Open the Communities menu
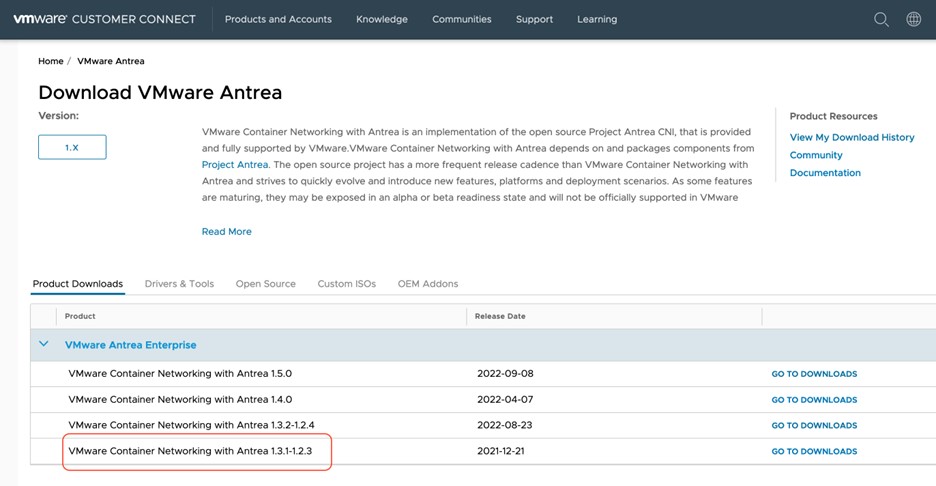The width and height of the screenshot is (936, 486). [x=461, y=19]
